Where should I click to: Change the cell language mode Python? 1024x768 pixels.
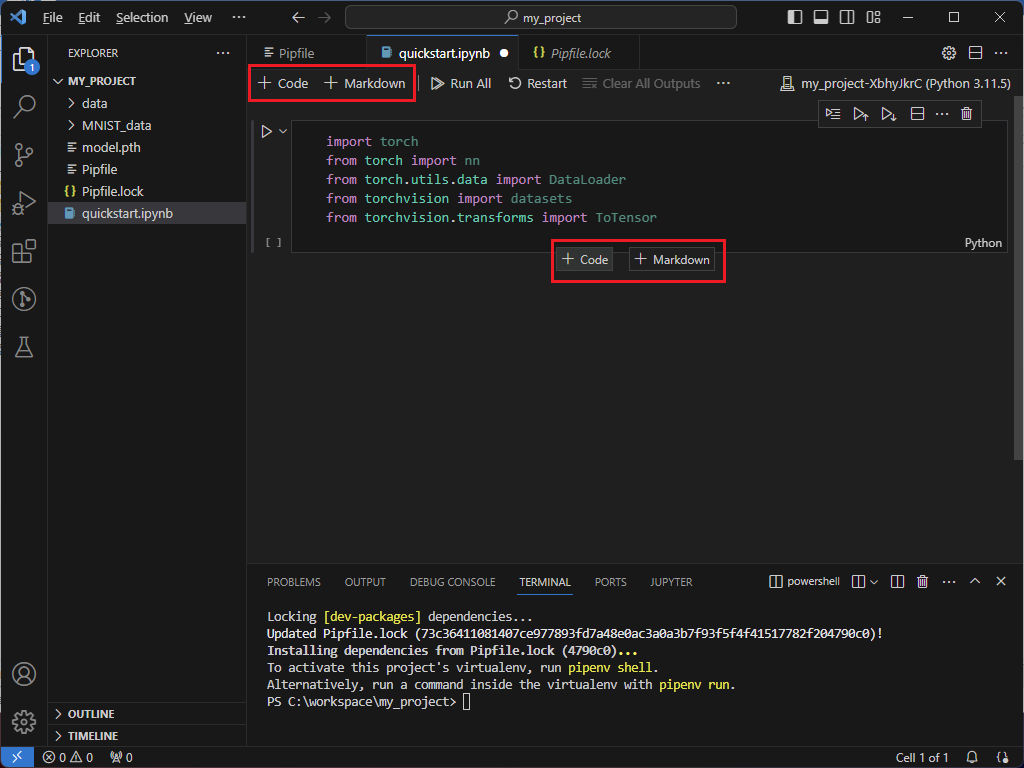pyautogui.click(x=983, y=243)
